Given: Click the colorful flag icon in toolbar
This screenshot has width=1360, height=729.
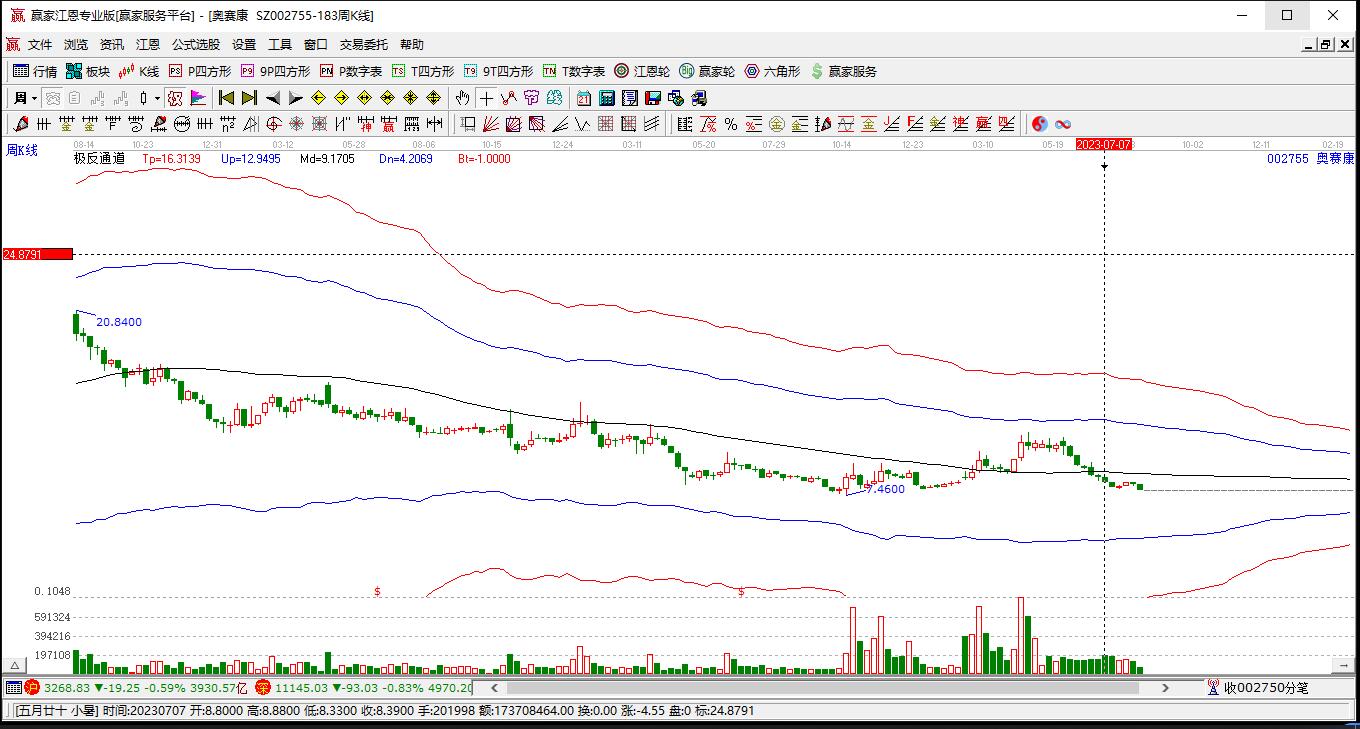Looking at the screenshot, I should pyautogui.click(x=198, y=98).
